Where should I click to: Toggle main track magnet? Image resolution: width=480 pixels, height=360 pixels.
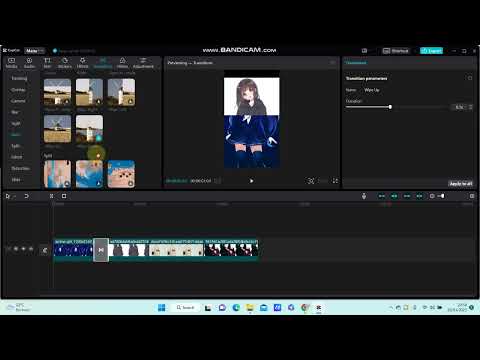pos(382,196)
